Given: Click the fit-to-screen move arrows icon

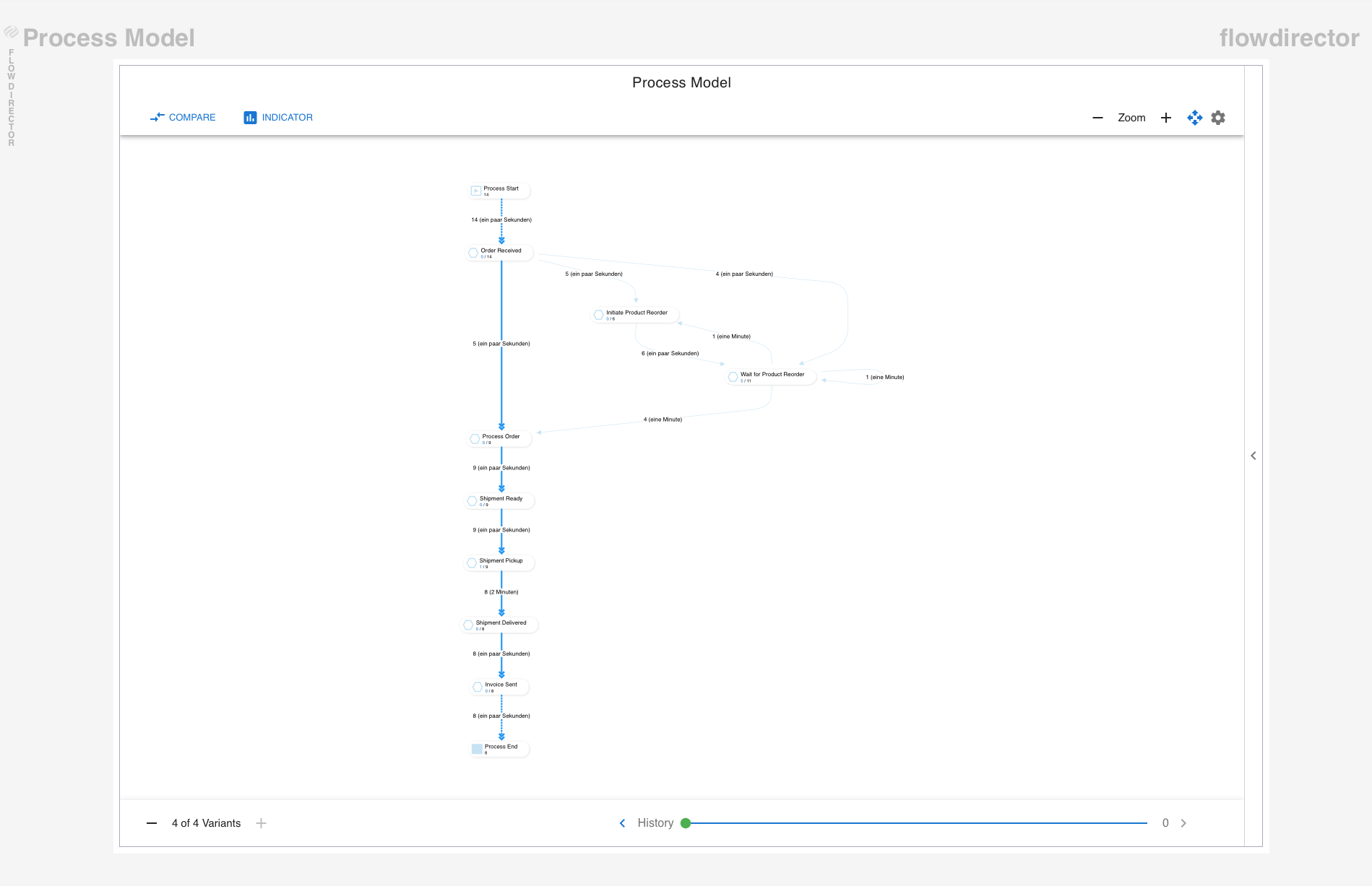Looking at the screenshot, I should click(x=1194, y=118).
